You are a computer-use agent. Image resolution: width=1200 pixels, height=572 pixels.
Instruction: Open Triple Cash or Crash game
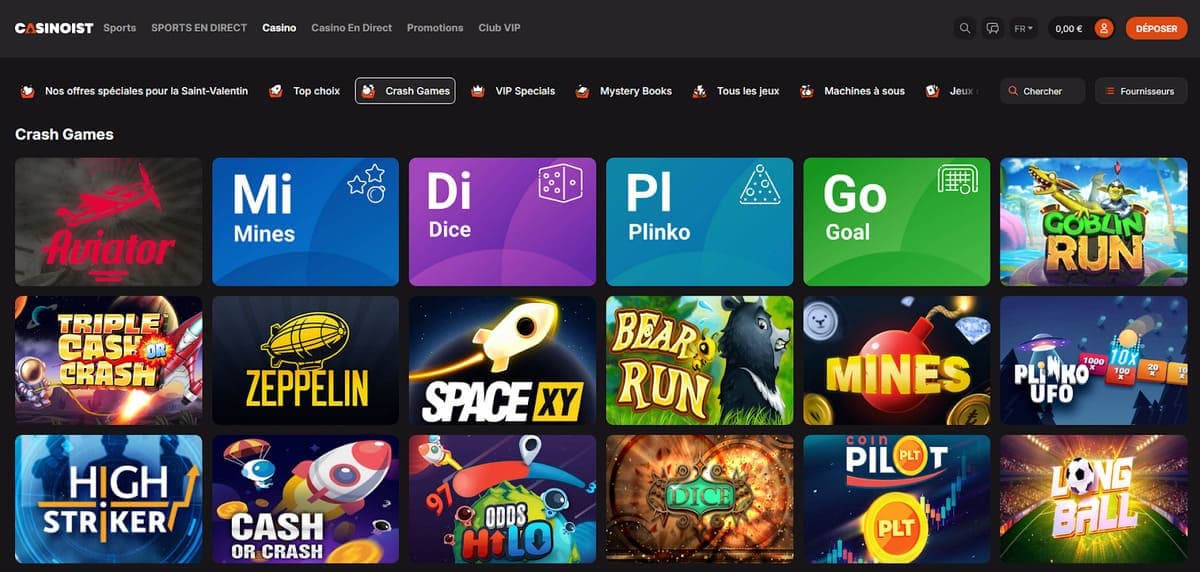pyautogui.click(x=108, y=360)
